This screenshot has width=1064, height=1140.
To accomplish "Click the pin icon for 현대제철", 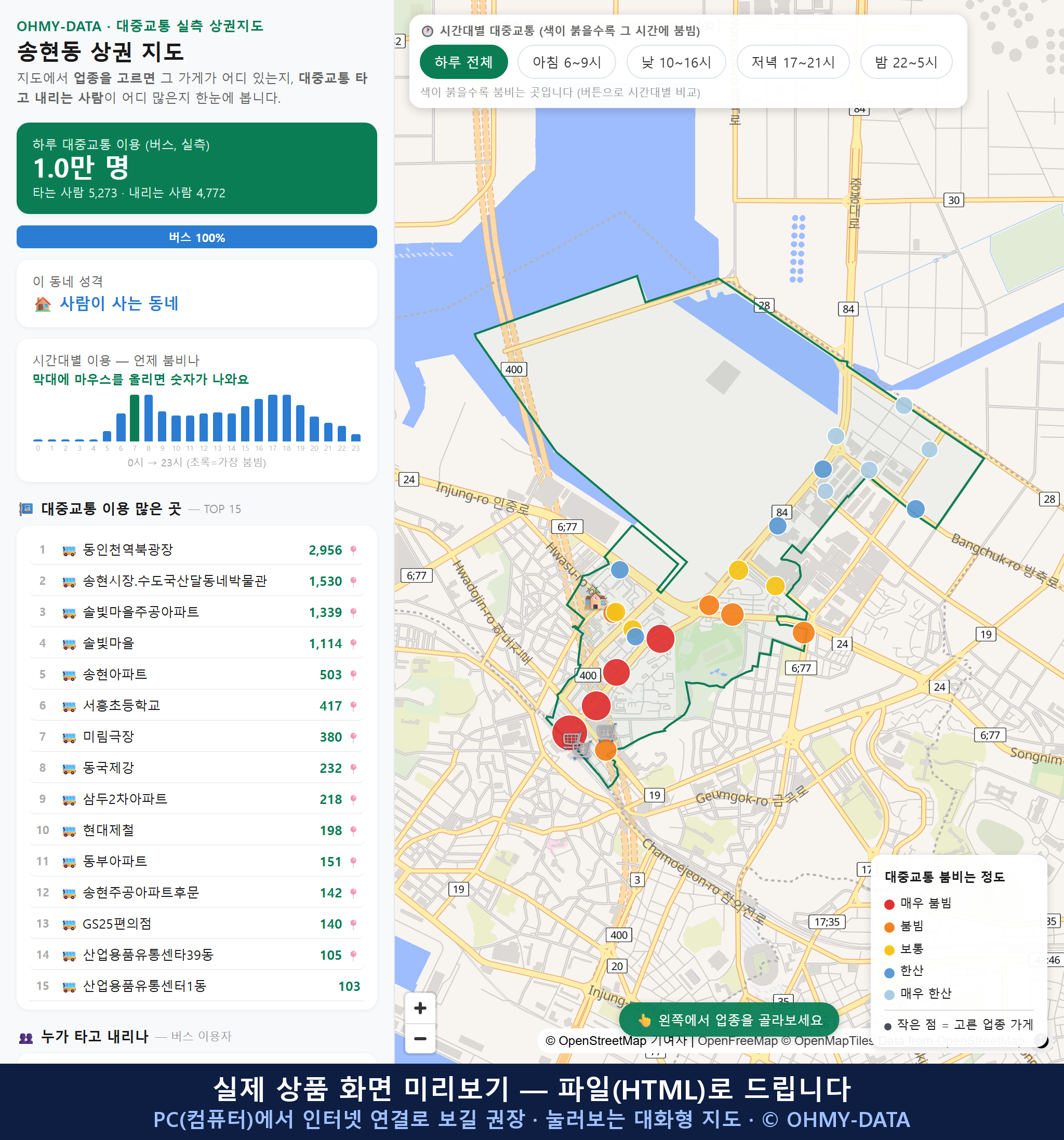I will (x=353, y=830).
